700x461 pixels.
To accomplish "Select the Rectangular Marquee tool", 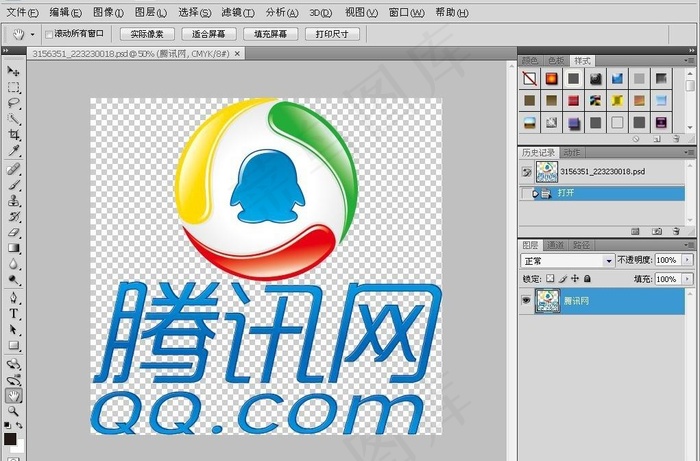I will [13, 87].
